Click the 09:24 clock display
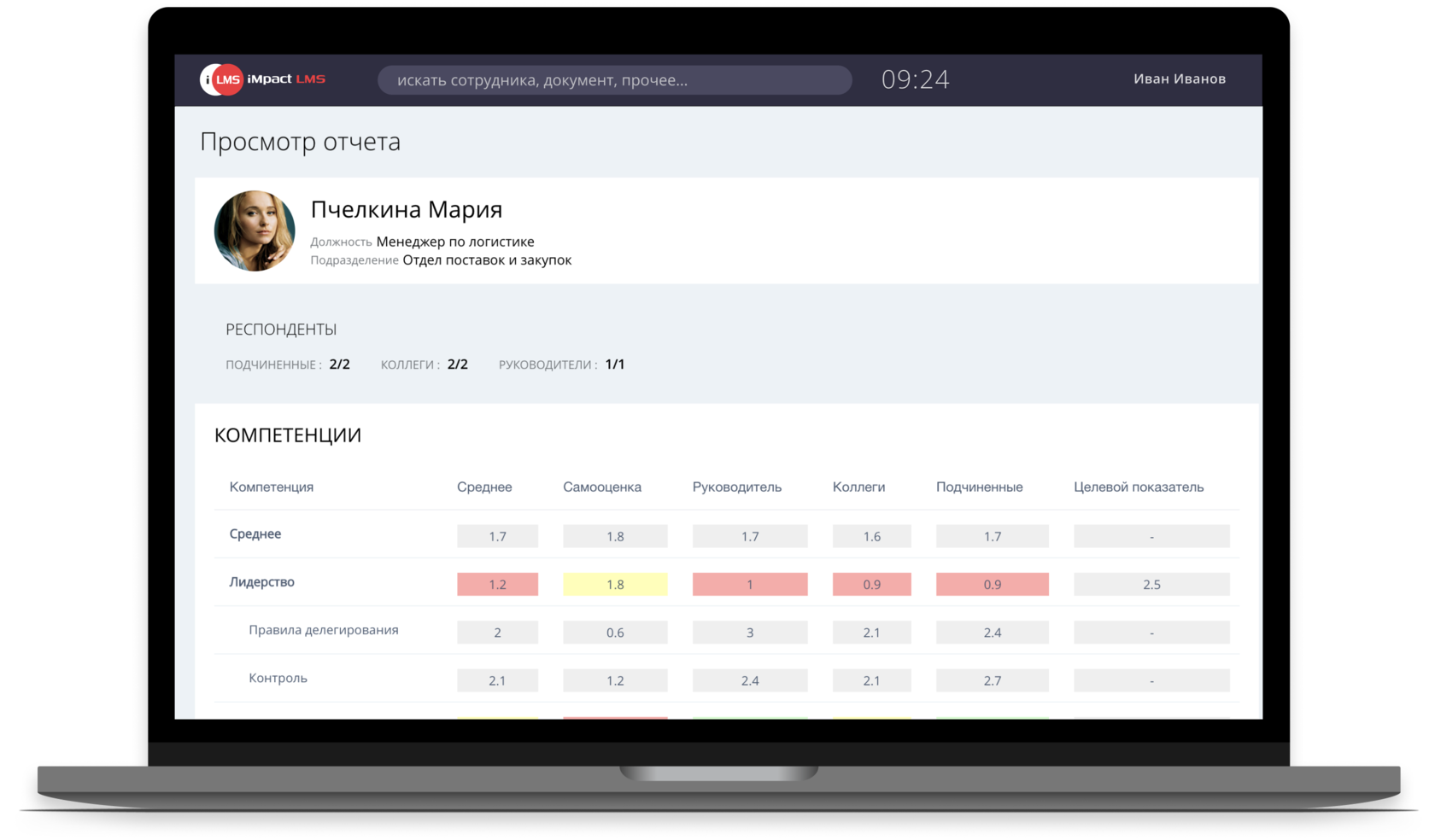 (x=917, y=79)
